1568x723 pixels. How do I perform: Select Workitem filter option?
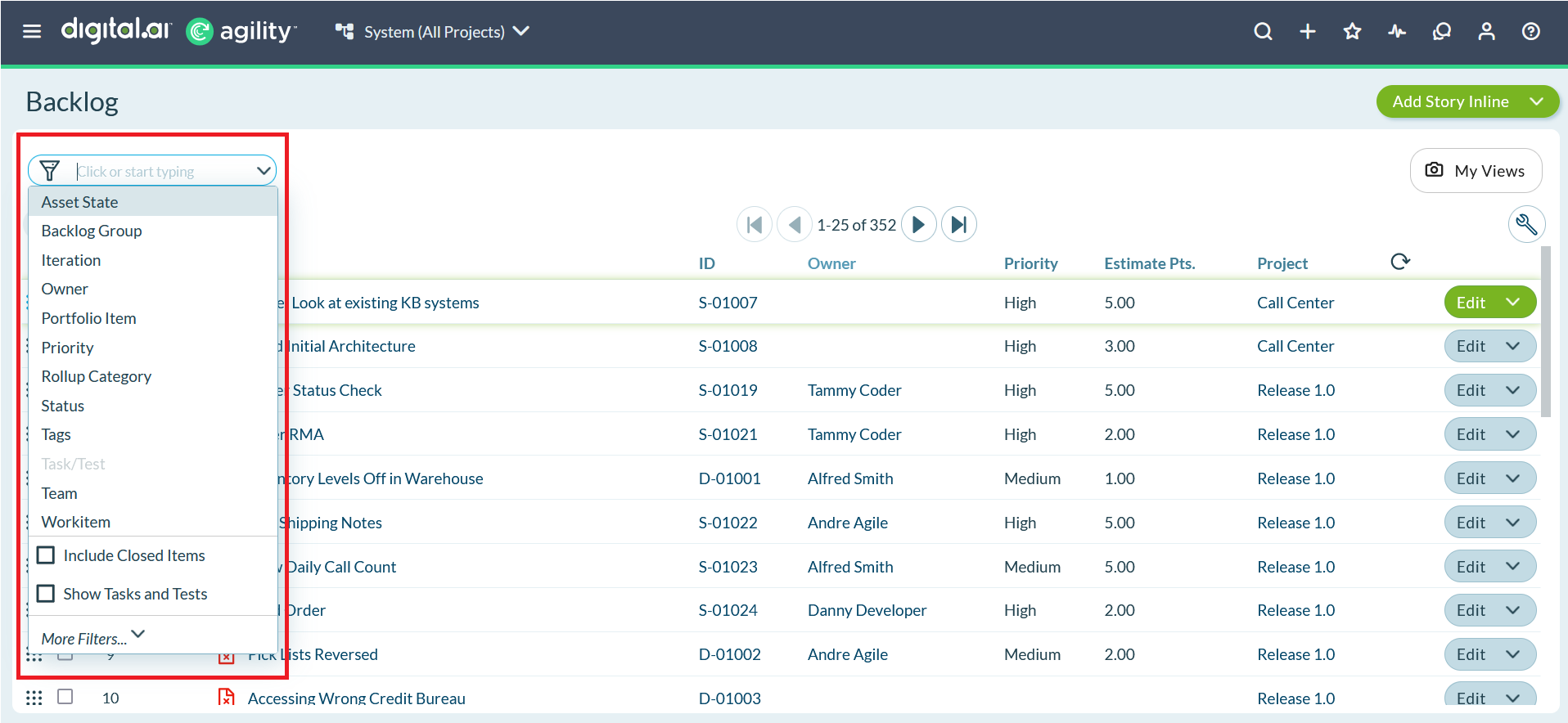153,522
